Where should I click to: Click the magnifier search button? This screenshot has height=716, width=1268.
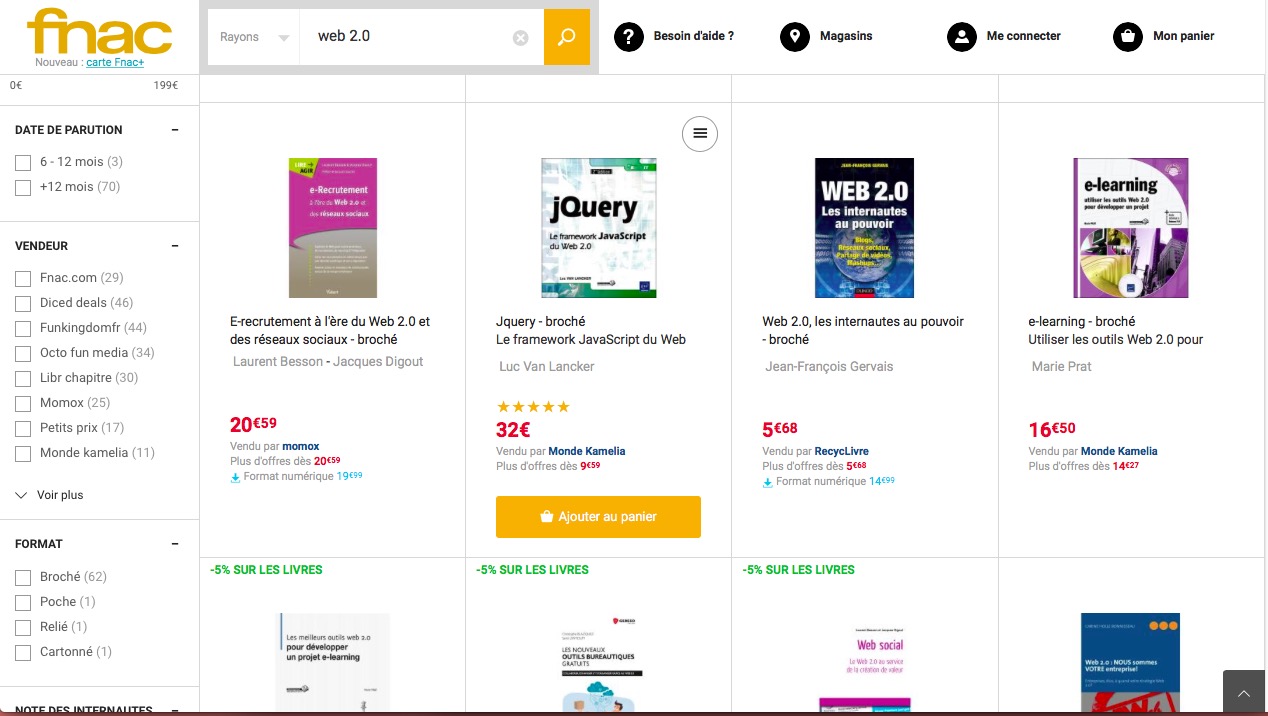[x=567, y=37]
